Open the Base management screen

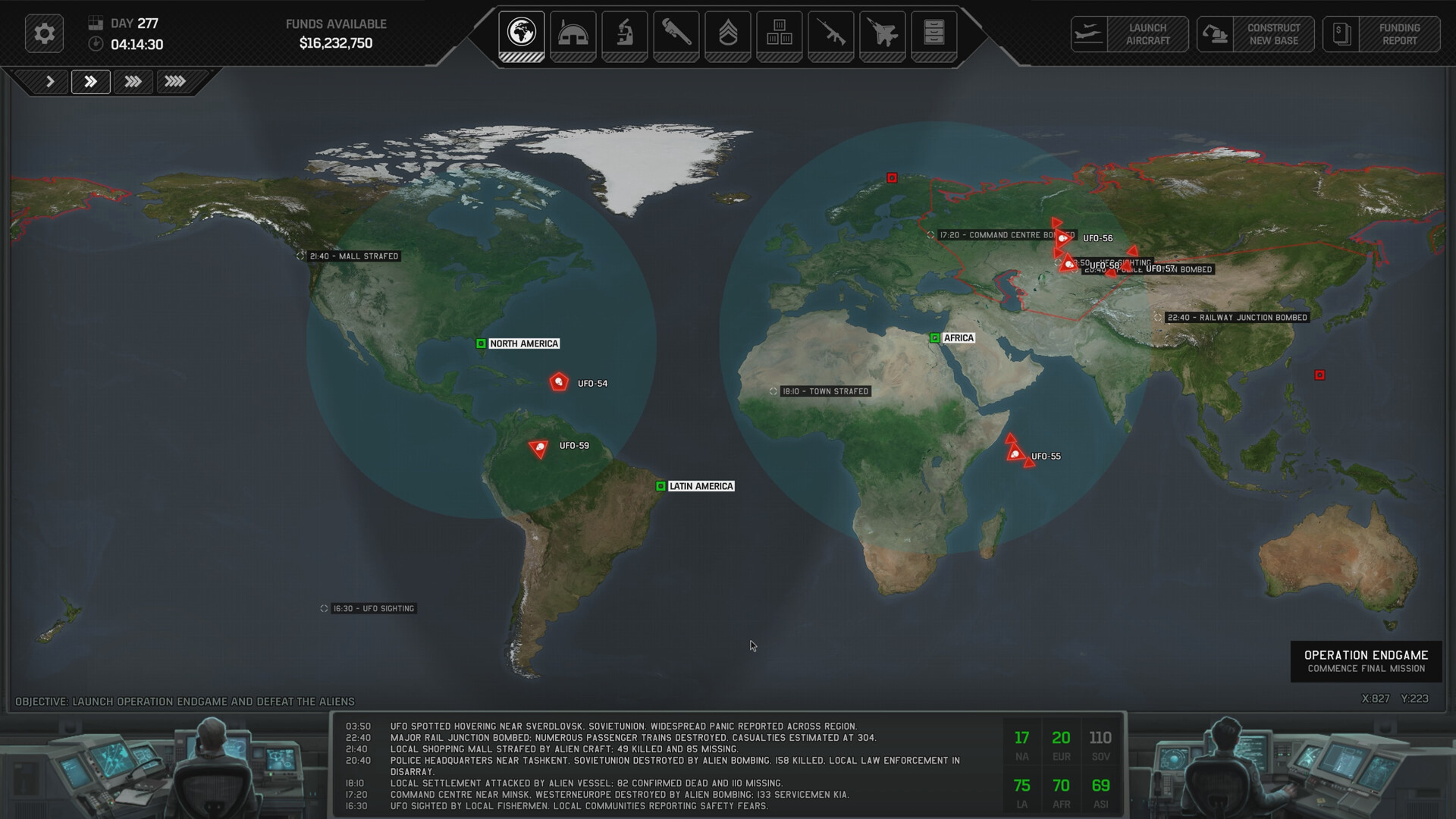[x=573, y=33]
